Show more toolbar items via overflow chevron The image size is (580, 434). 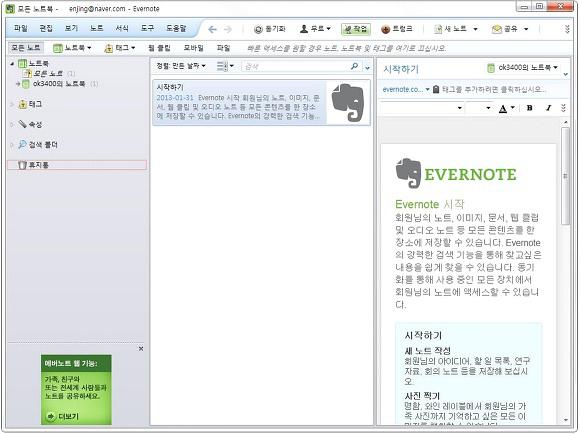[567, 29]
